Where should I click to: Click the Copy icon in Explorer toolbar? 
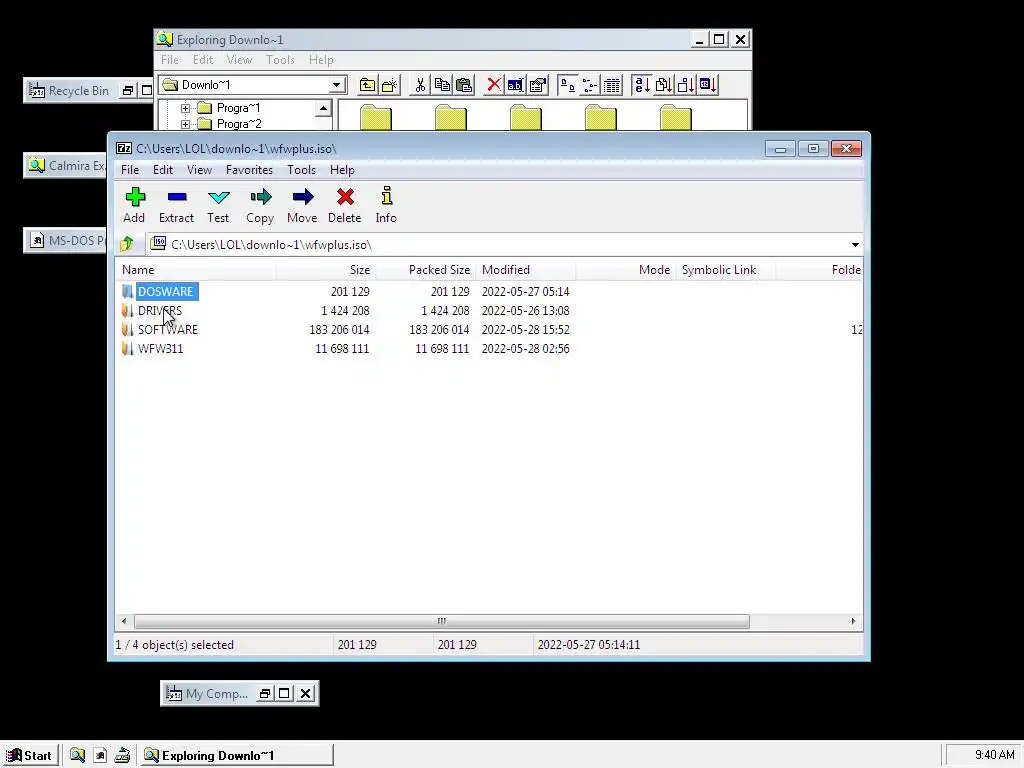442,85
